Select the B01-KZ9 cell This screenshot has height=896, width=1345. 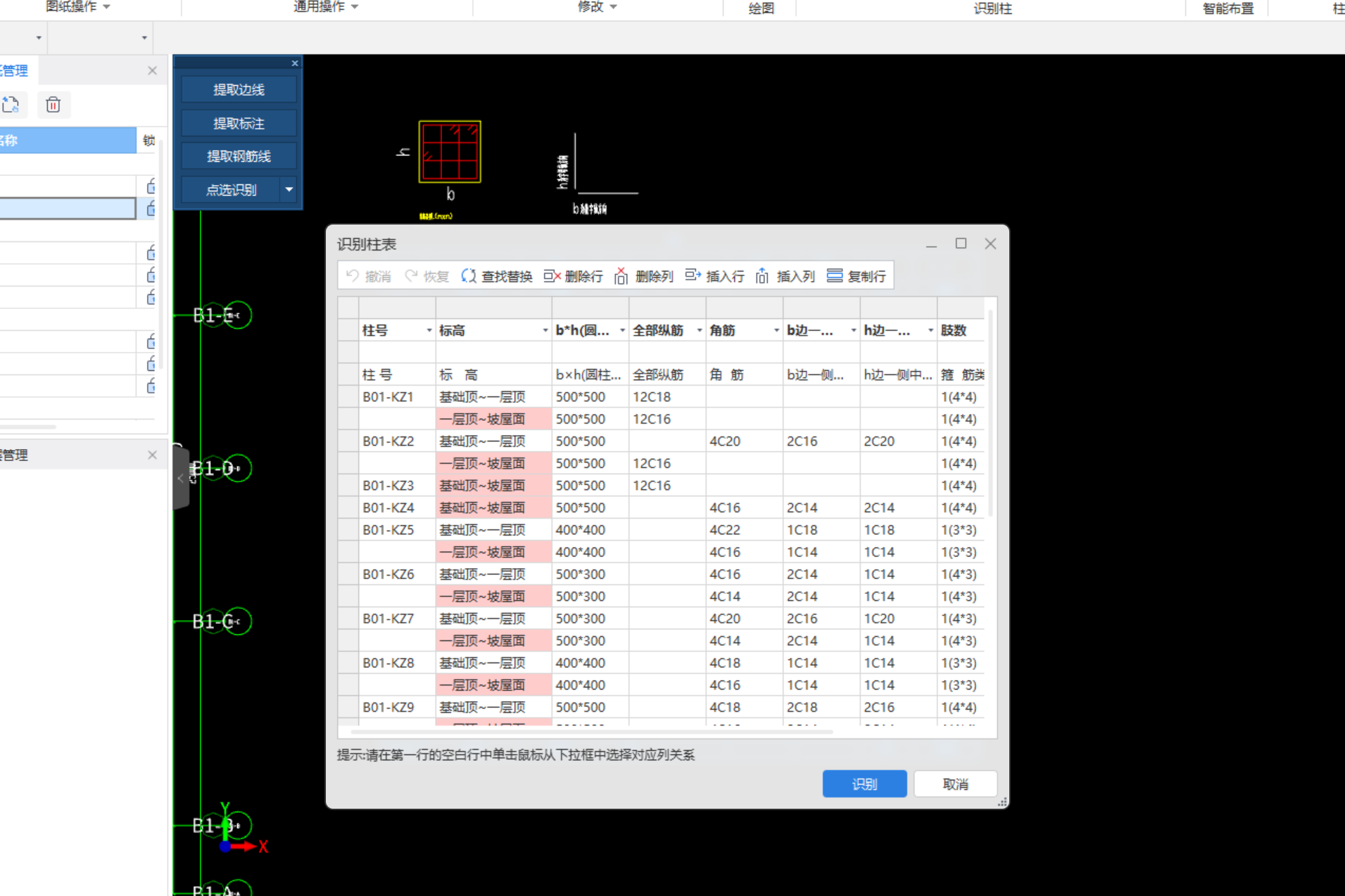point(397,707)
